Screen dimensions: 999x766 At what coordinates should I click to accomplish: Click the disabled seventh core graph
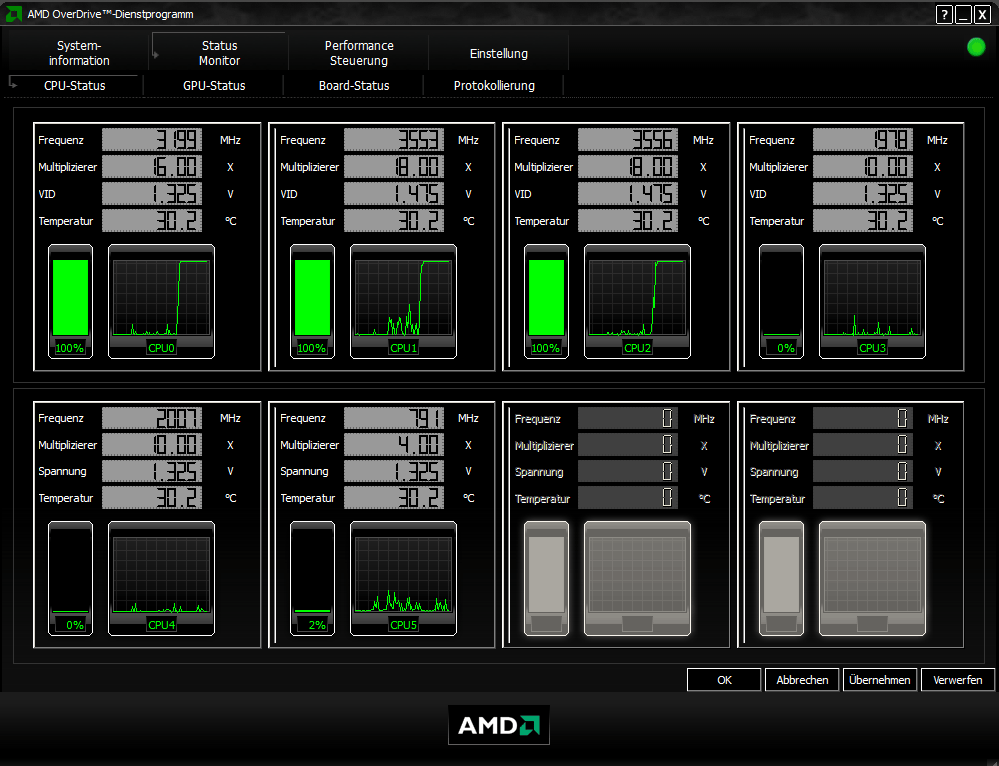[x=637, y=579]
